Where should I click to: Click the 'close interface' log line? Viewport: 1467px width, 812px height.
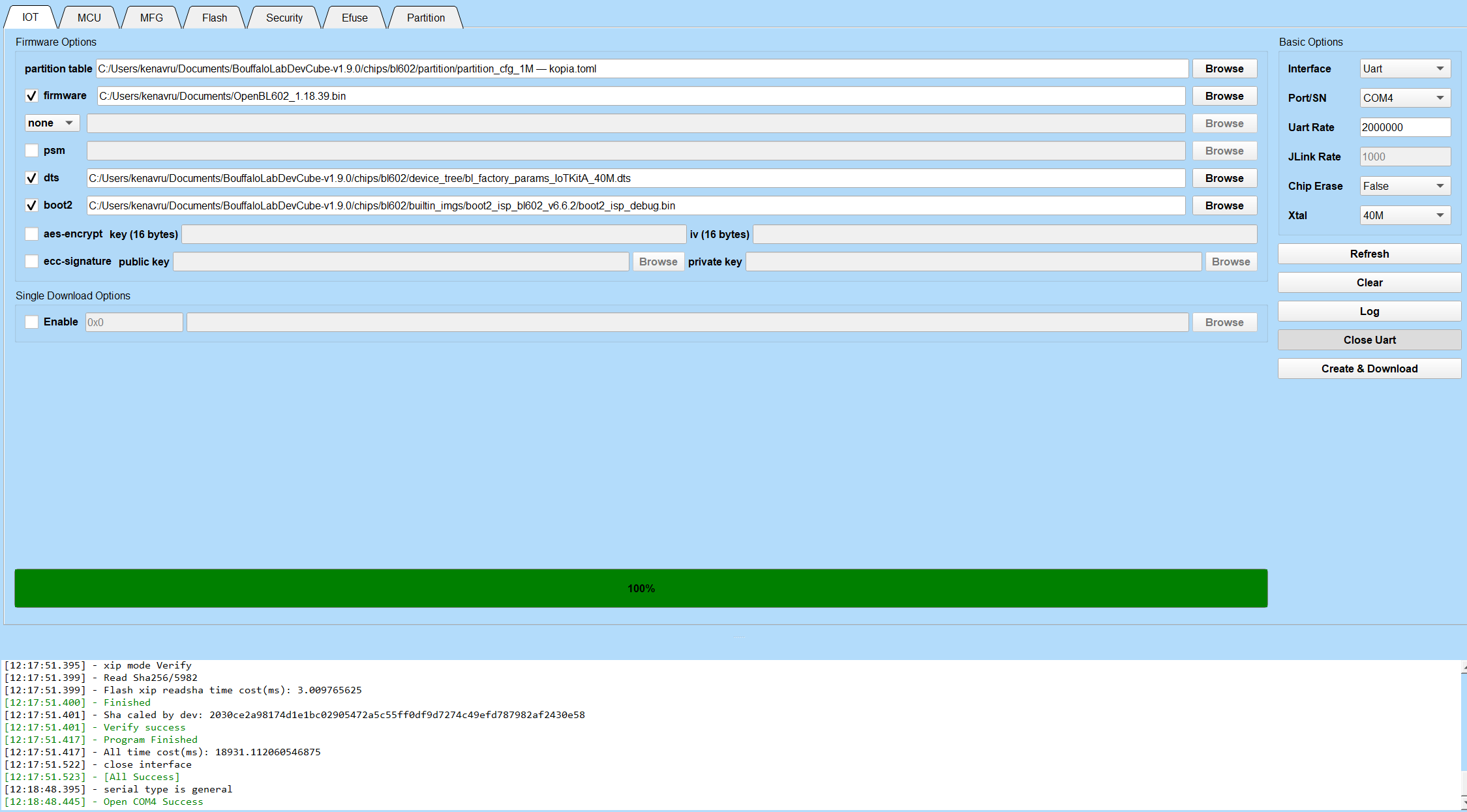click(x=98, y=764)
